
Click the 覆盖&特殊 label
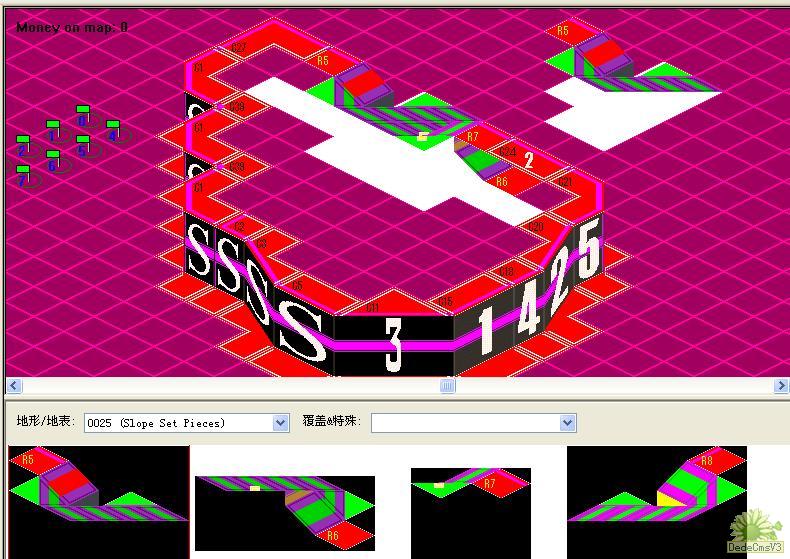pyautogui.click(x=332, y=421)
